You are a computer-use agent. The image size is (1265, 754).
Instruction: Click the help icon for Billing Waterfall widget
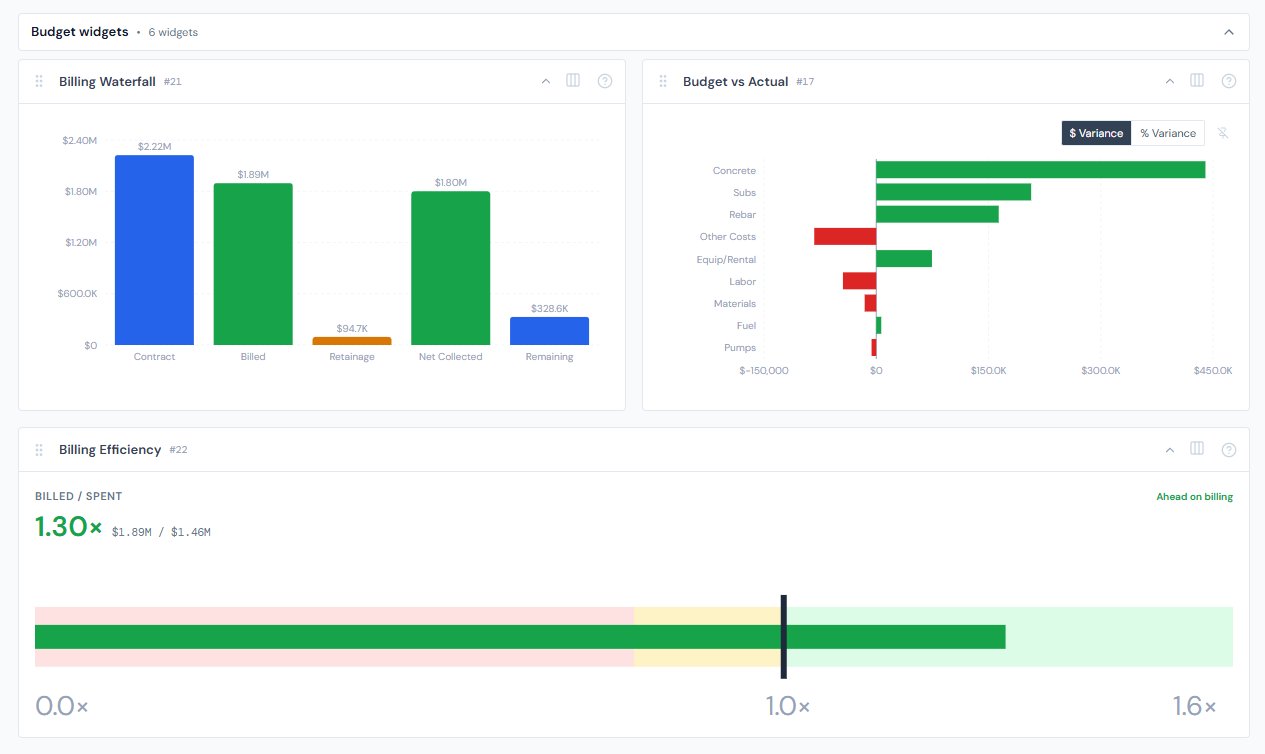click(605, 81)
